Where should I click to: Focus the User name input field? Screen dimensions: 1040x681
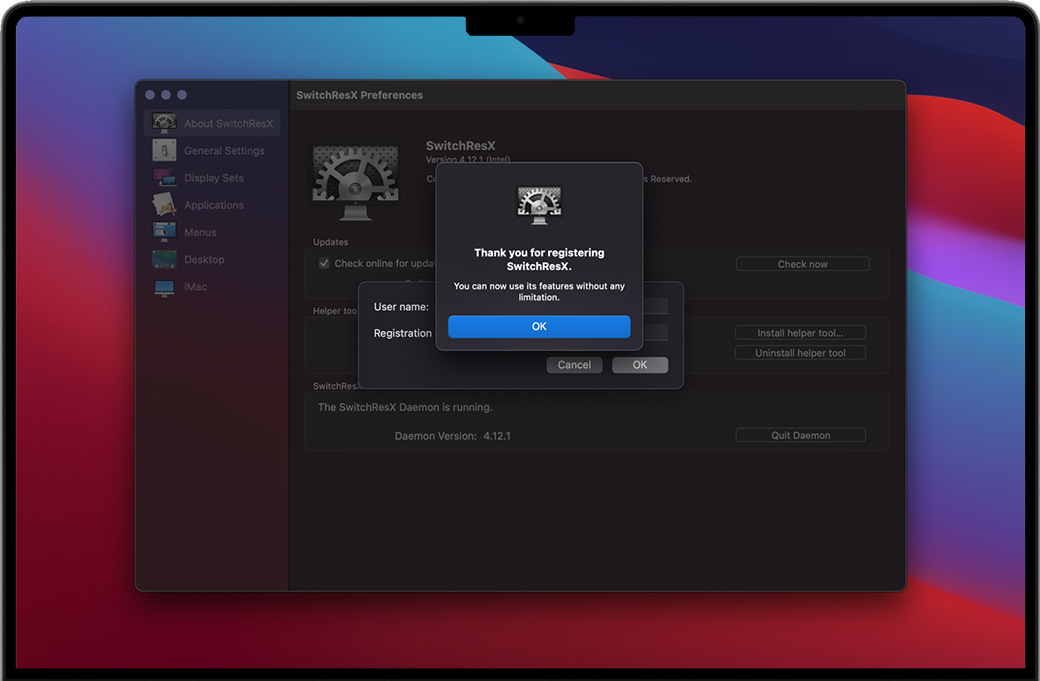pyautogui.click(x=655, y=306)
